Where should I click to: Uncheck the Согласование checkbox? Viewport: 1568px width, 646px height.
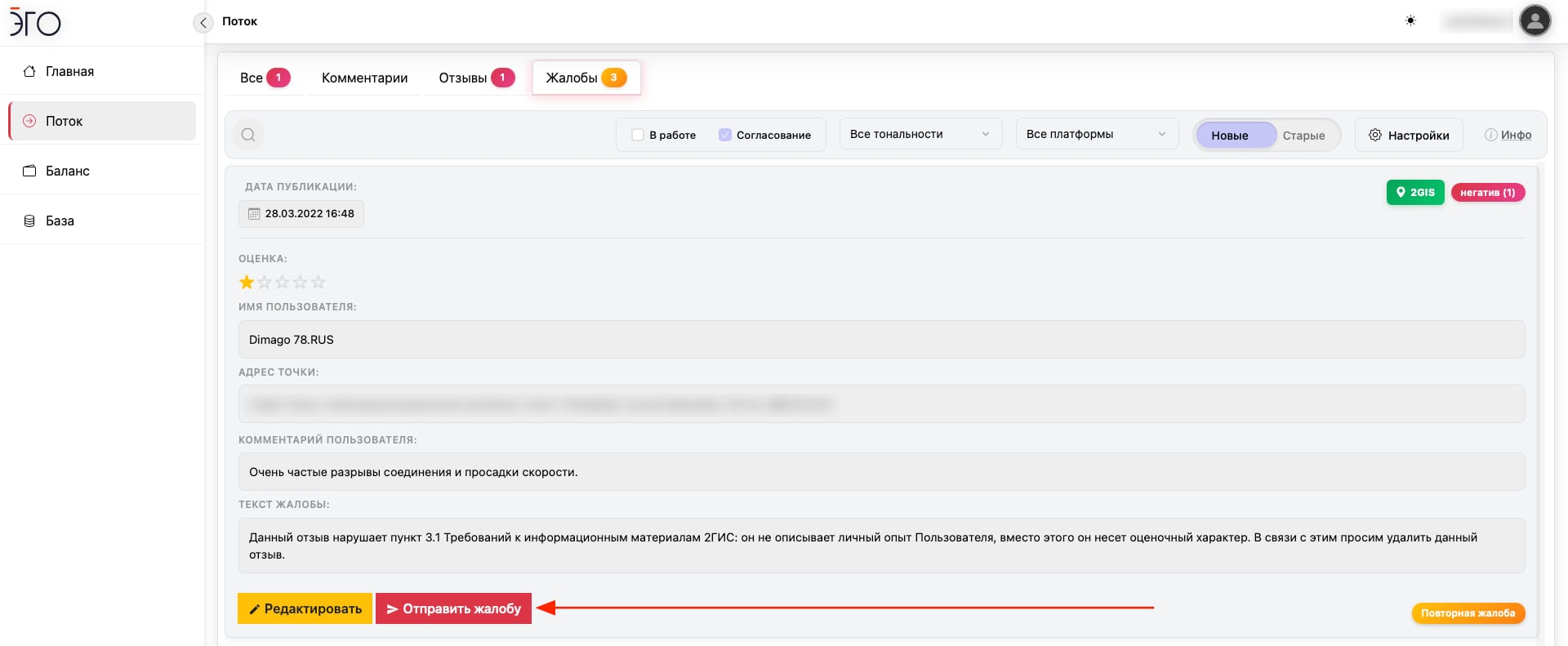(x=724, y=135)
